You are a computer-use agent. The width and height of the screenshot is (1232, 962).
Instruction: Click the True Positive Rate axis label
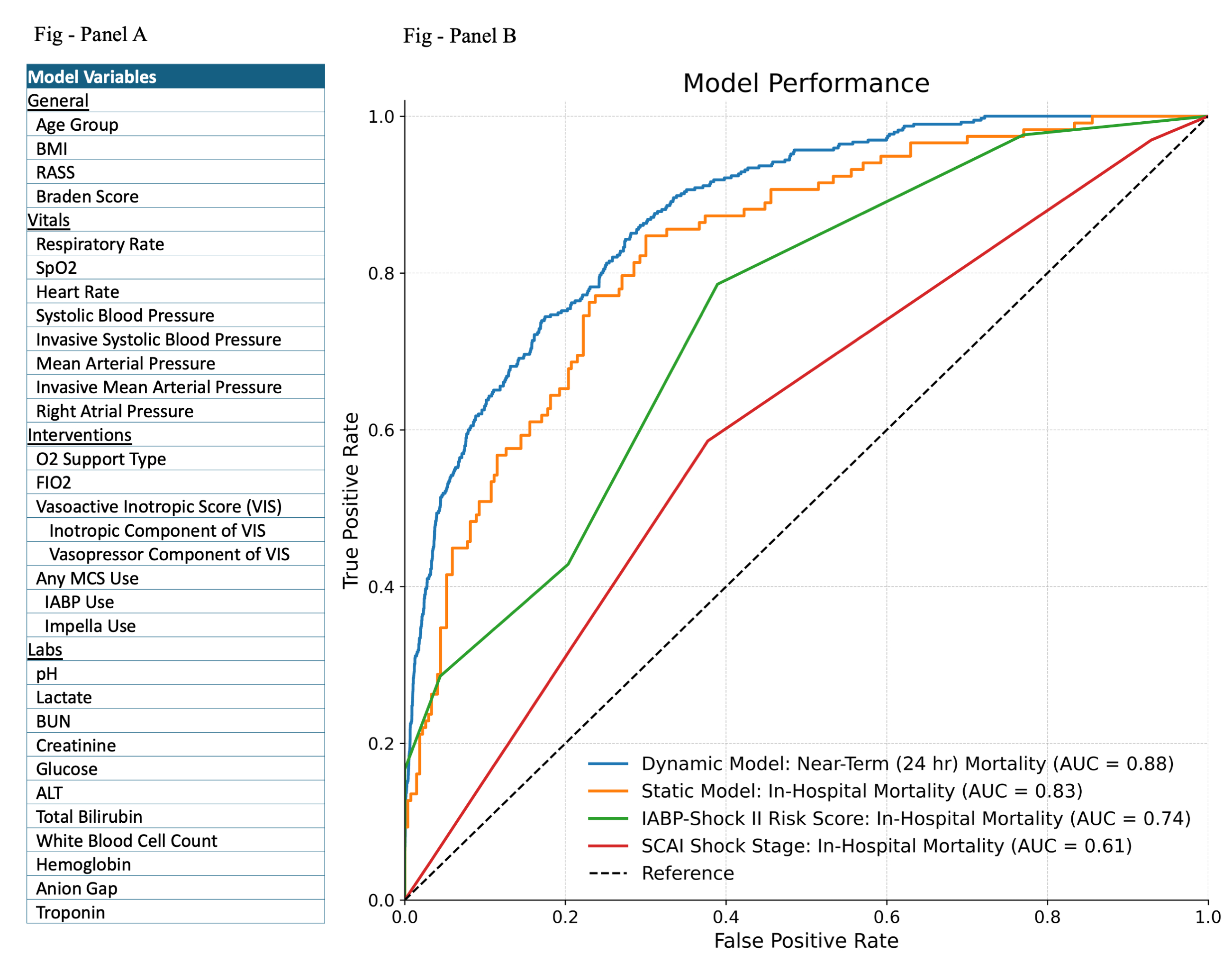tap(351, 501)
